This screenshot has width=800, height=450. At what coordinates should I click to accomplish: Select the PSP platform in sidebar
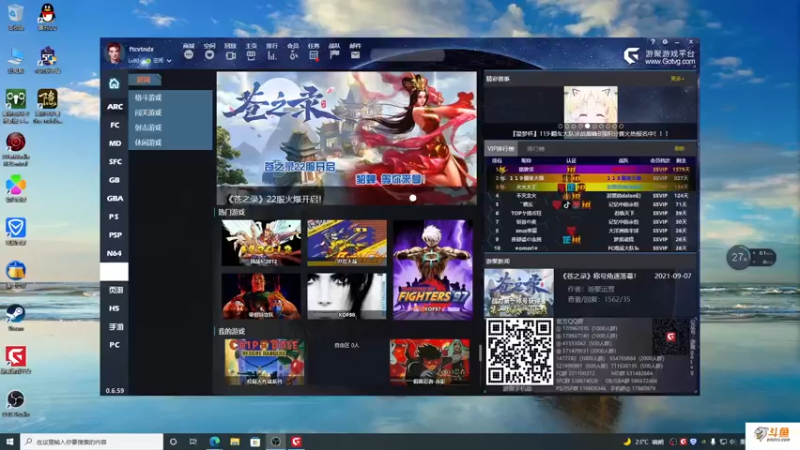point(114,235)
